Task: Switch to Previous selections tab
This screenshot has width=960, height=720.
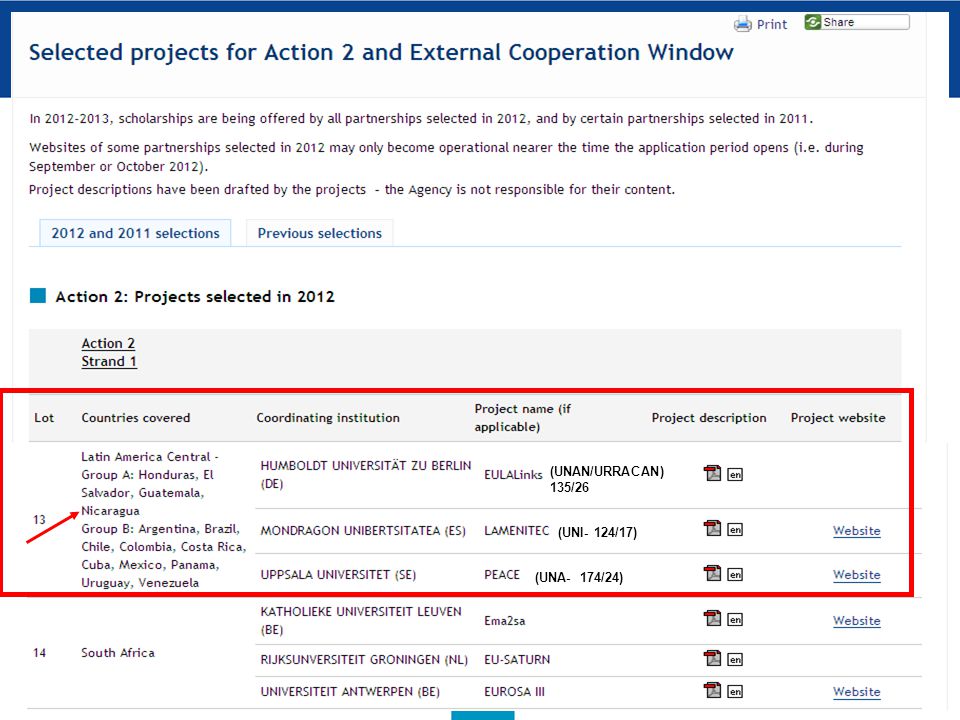Action: click(x=320, y=233)
